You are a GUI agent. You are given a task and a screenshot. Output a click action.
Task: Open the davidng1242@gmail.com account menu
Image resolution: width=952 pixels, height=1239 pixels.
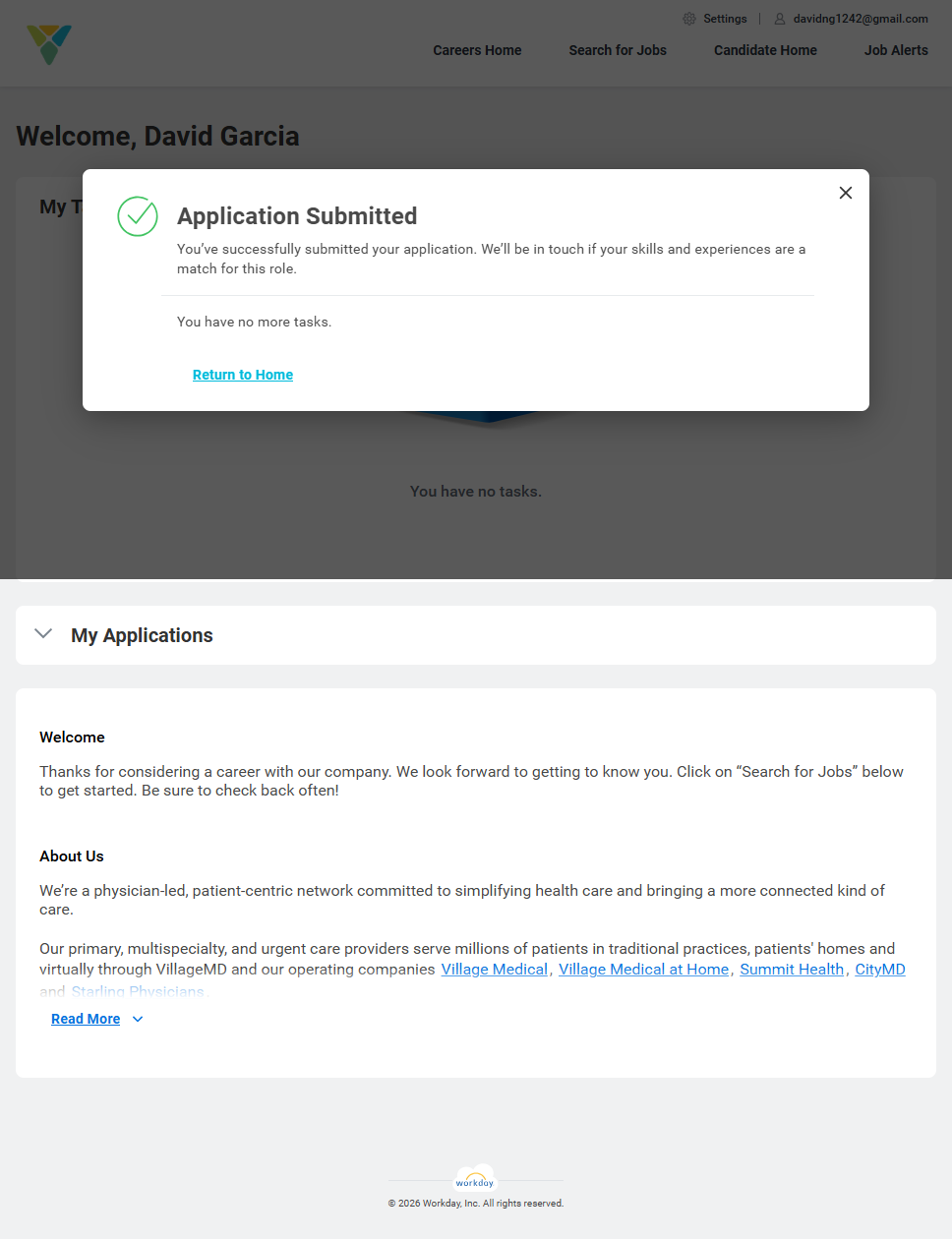pyautogui.click(x=861, y=19)
